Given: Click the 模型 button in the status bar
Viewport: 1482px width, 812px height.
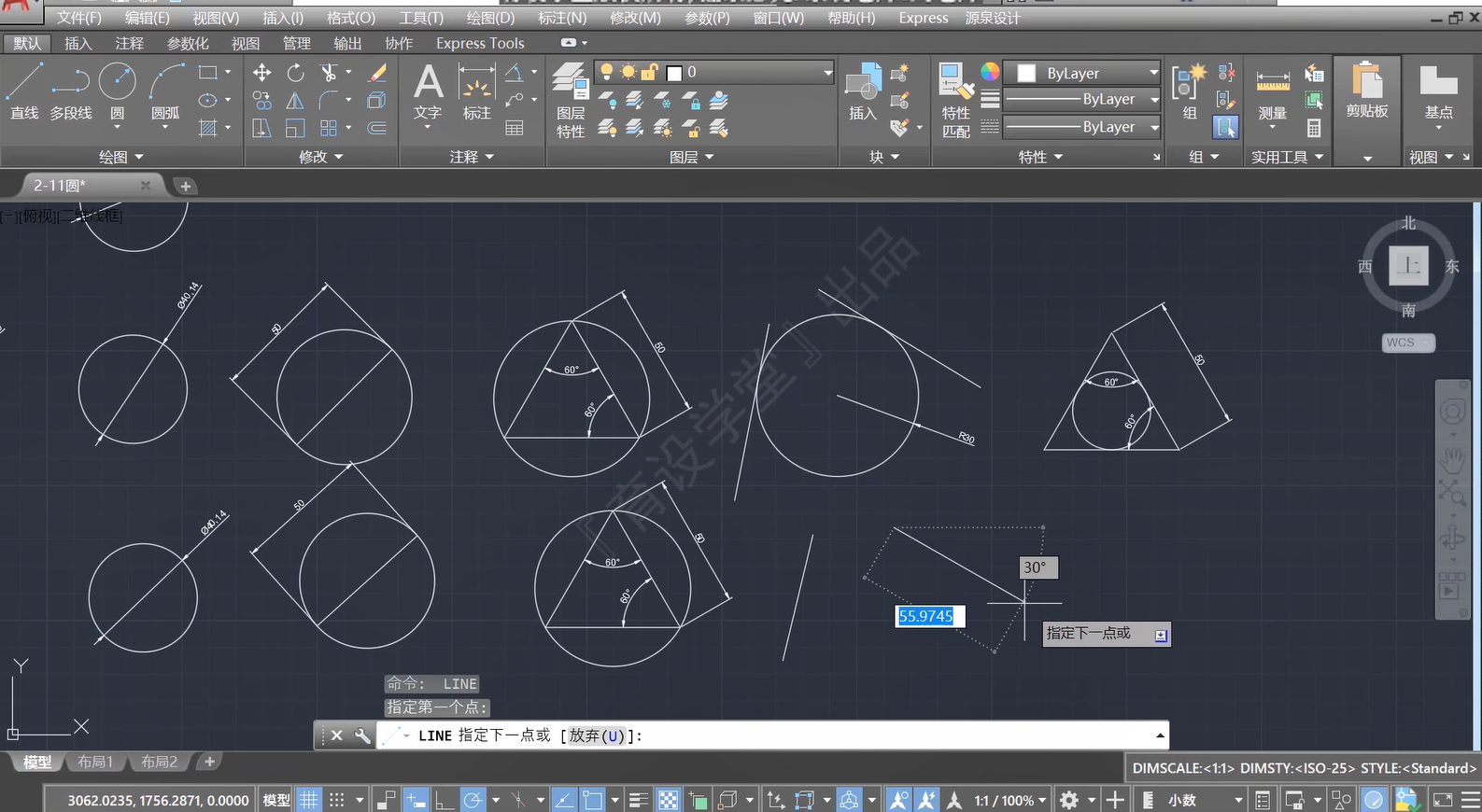Looking at the screenshot, I should [276, 800].
